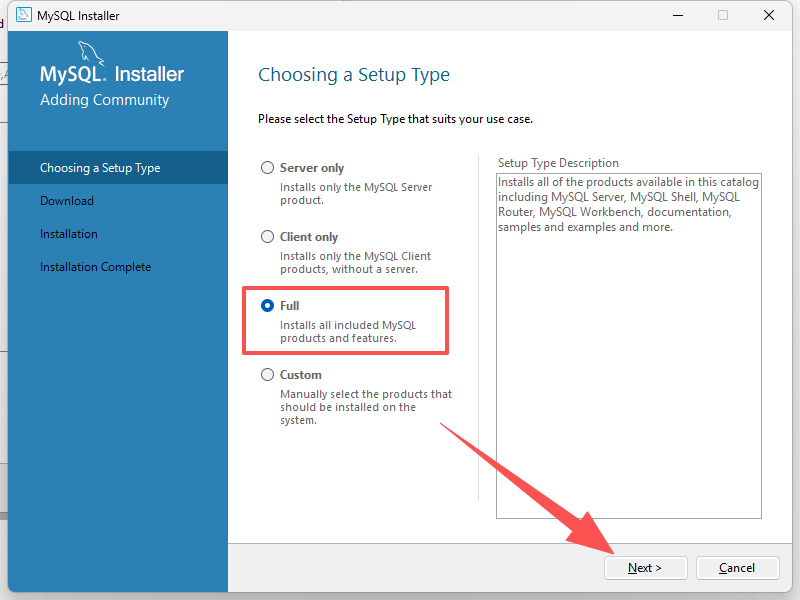Click the Setup Type Description label

pos(558,163)
